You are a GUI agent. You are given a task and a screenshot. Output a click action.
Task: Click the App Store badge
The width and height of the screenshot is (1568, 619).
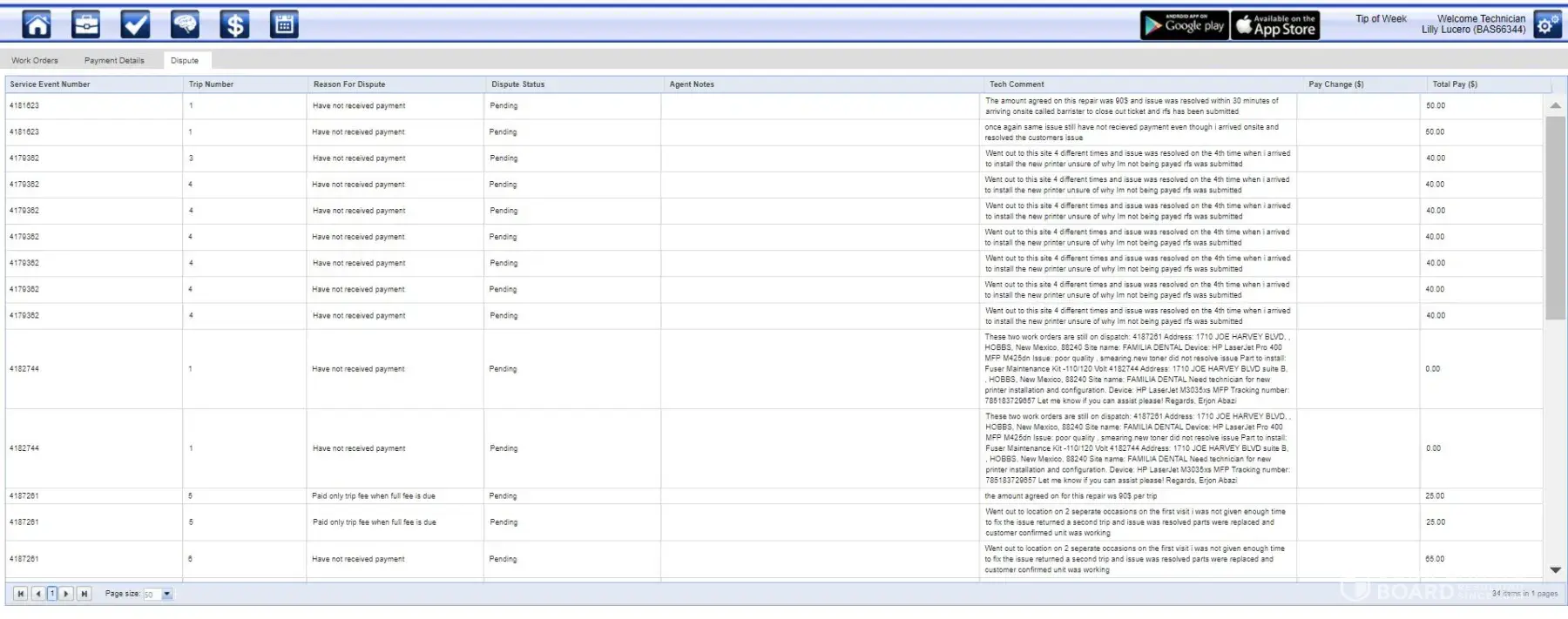click(x=1275, y=25)
